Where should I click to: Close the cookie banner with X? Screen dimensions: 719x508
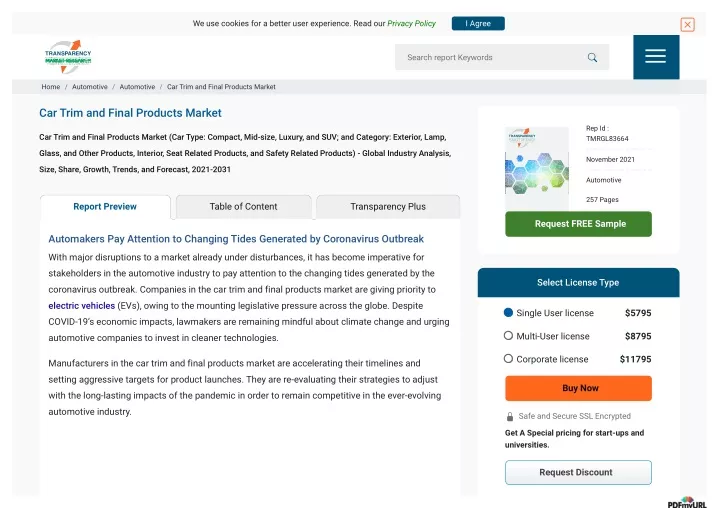687,24
